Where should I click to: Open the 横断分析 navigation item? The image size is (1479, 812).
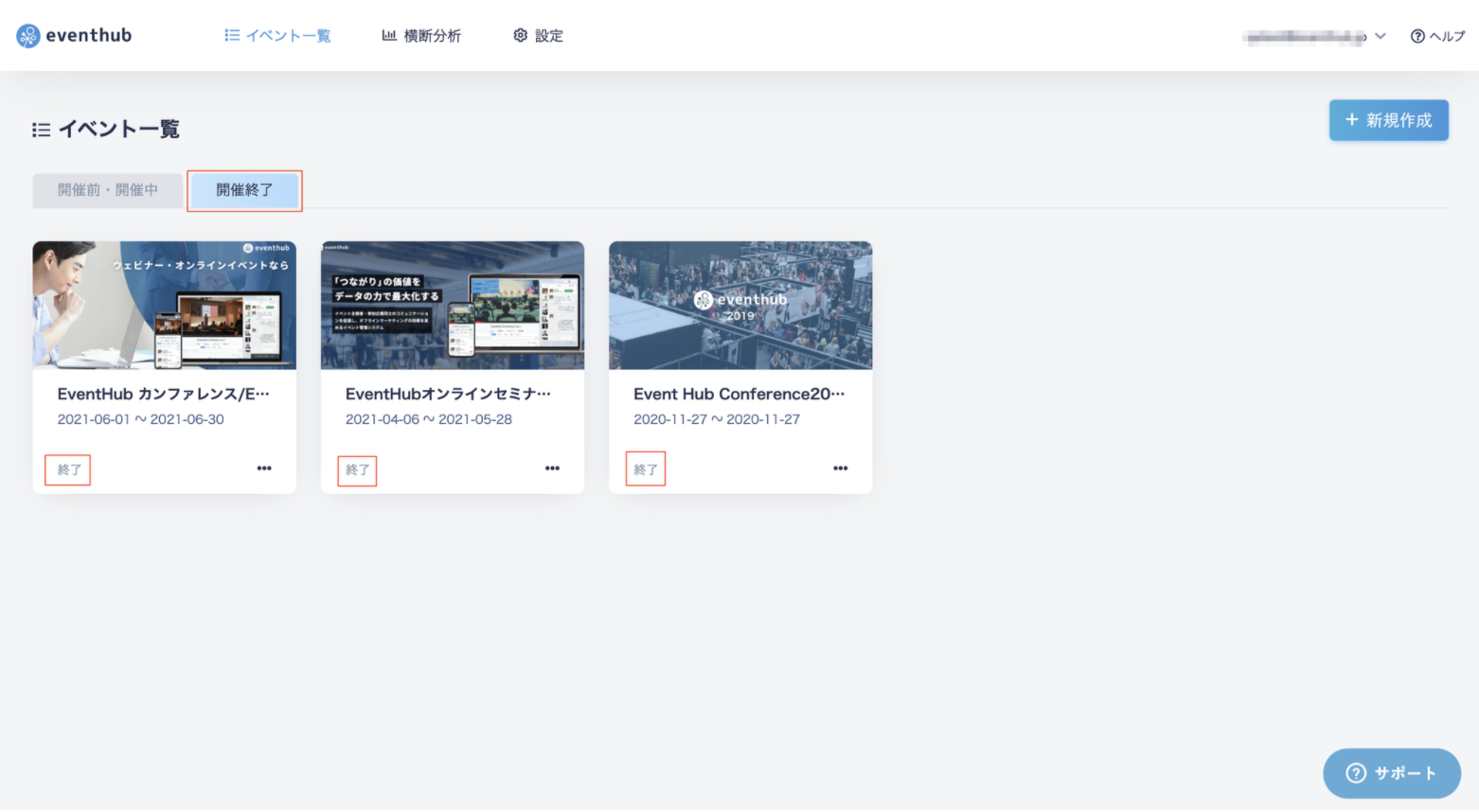click(421, 36)
